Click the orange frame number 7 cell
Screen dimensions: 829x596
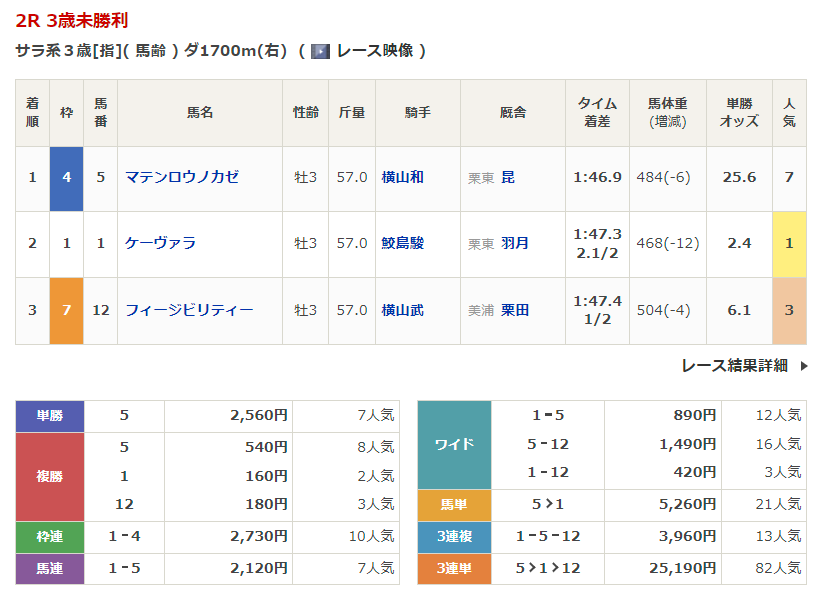(66, 310)
